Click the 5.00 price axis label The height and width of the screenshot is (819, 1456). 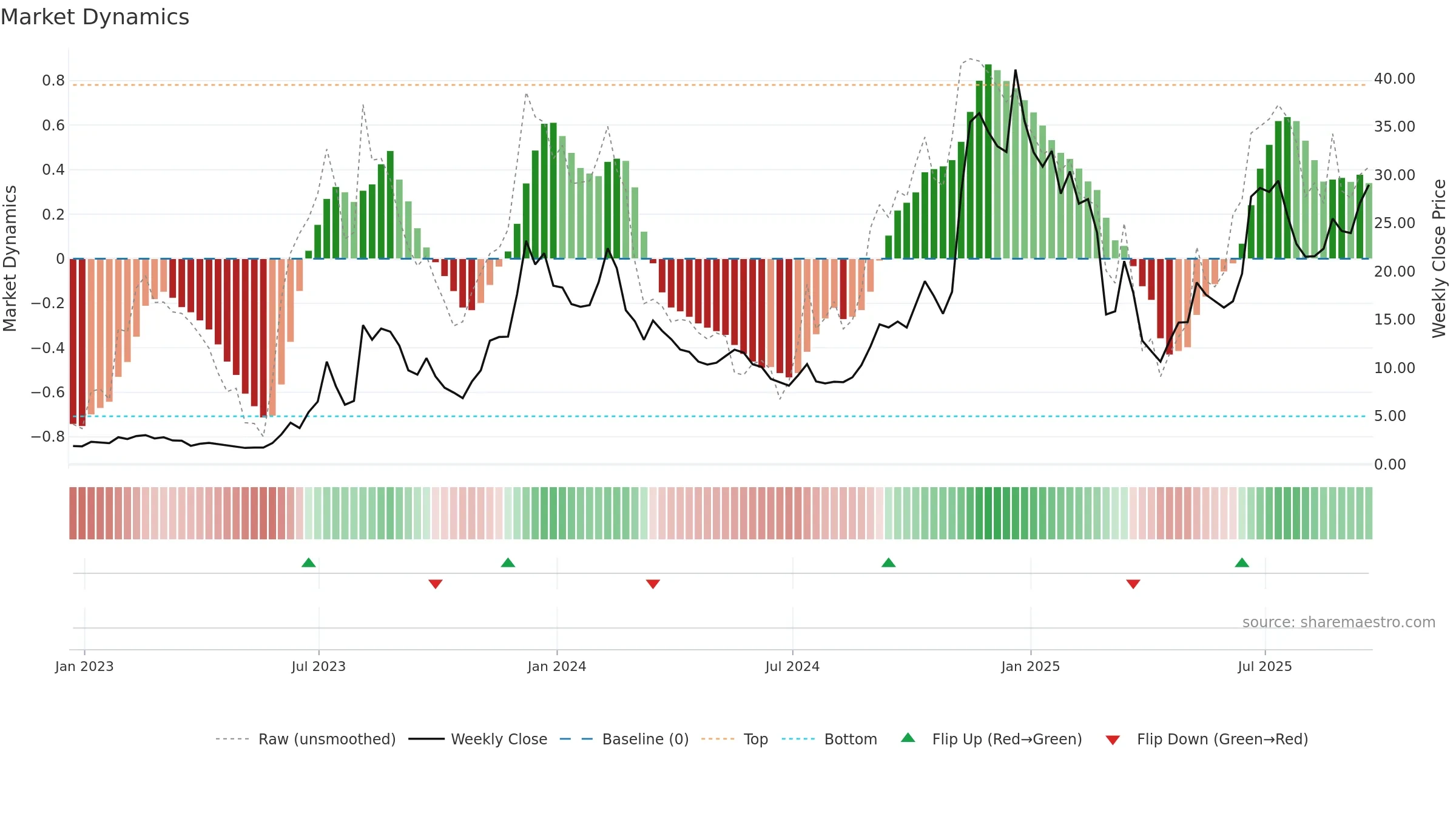coord(1390,416)
